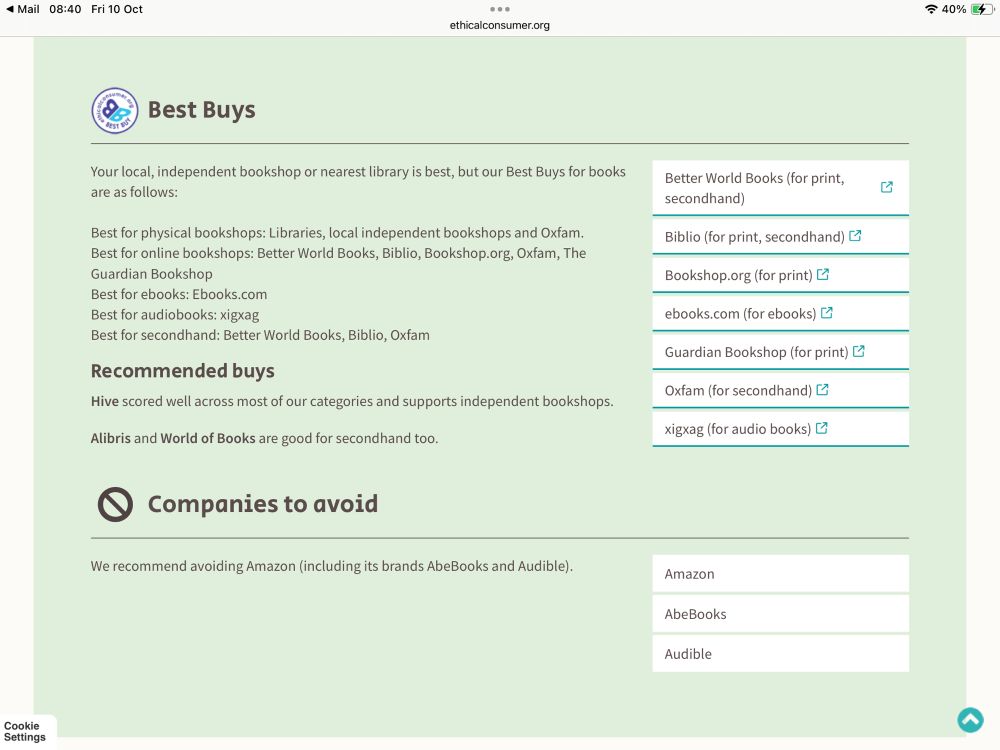Open ebooks.com (for ebooks) link
Image resolution: width=1000 pixels, height=750 pixels.
point(780,313)
